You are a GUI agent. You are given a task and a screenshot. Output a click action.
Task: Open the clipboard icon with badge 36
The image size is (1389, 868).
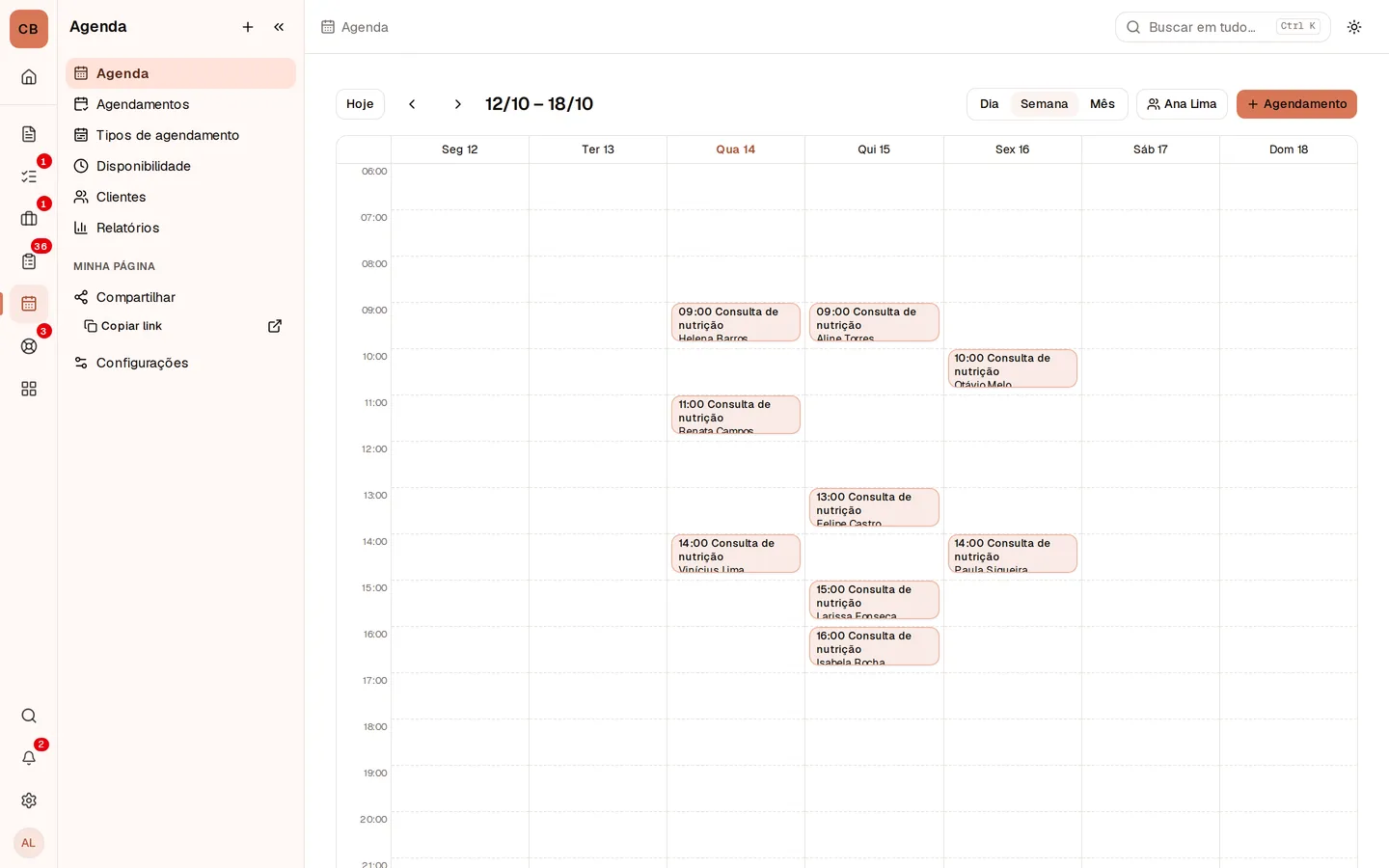tap(29, 261)
